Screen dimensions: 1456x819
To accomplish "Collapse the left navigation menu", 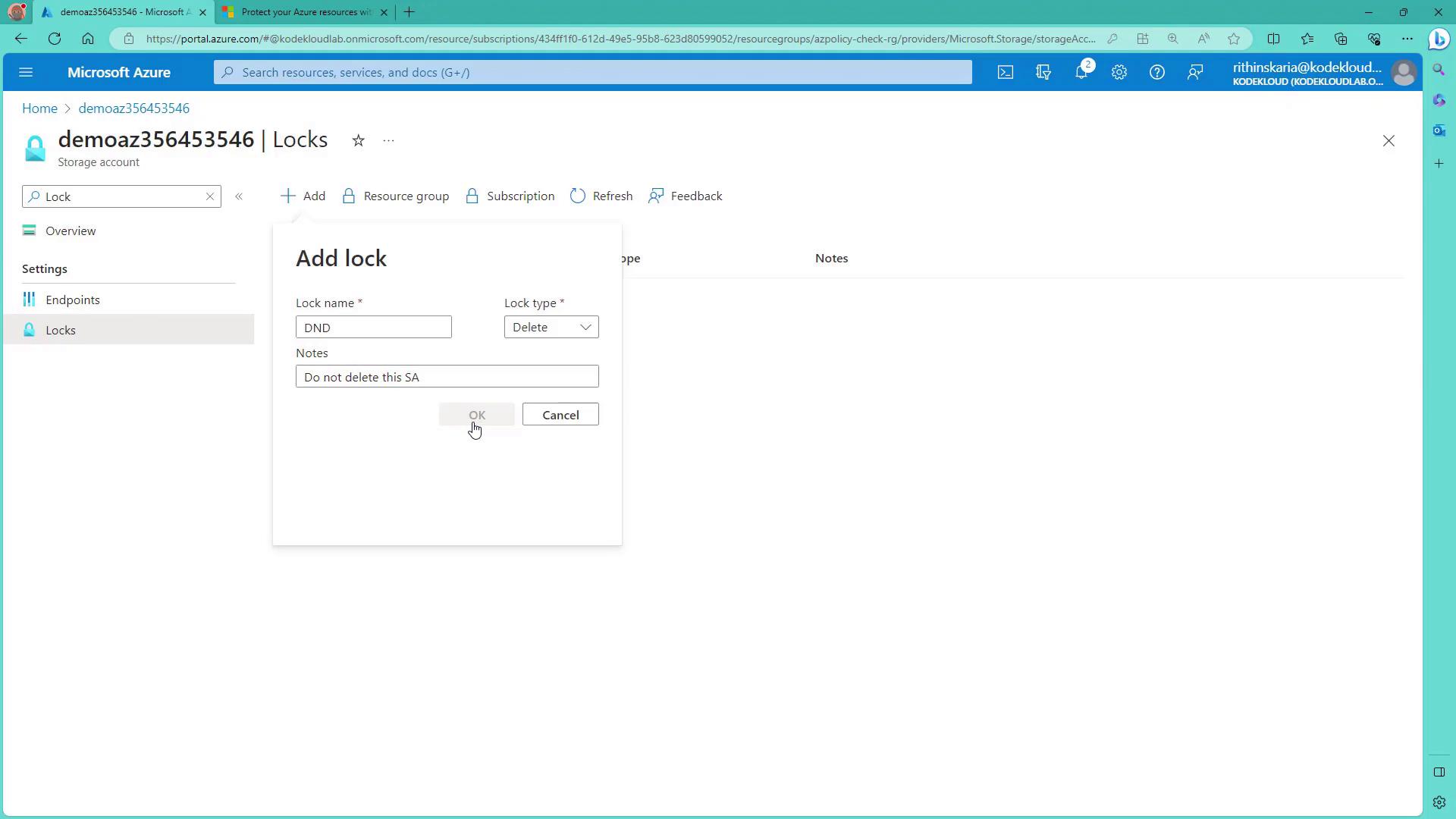I will point(239,196).
